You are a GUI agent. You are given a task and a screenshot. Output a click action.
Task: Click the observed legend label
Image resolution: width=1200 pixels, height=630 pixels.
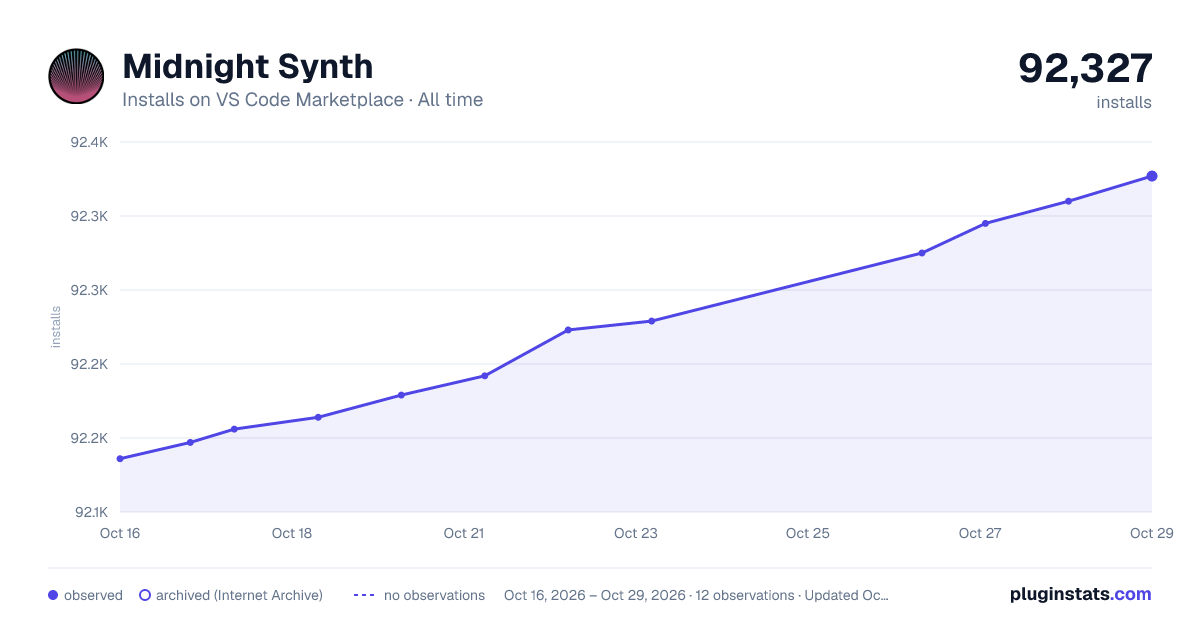(x=93, y=595)
